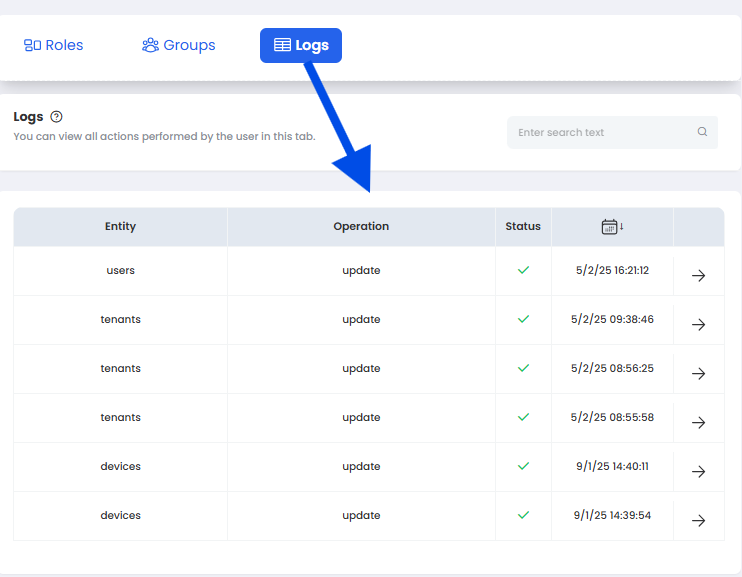This screenshot has height=577, width=742.
Task: Switch to the Roles tab
Action: point(54,45)
